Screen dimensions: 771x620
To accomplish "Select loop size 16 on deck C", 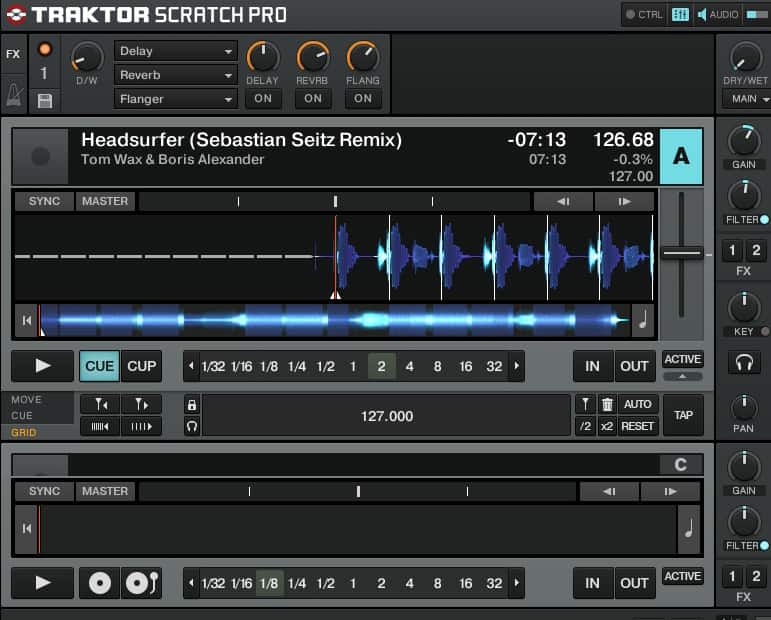I will click(466, 584).
